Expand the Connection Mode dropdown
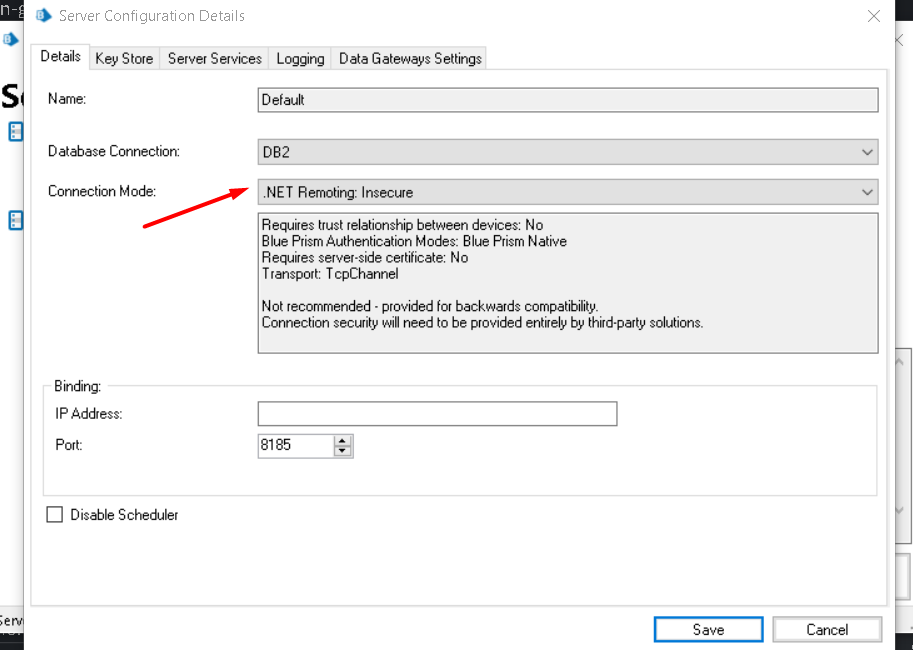The image size is (913, 650). pyautogui.click(x=866, y=192)
